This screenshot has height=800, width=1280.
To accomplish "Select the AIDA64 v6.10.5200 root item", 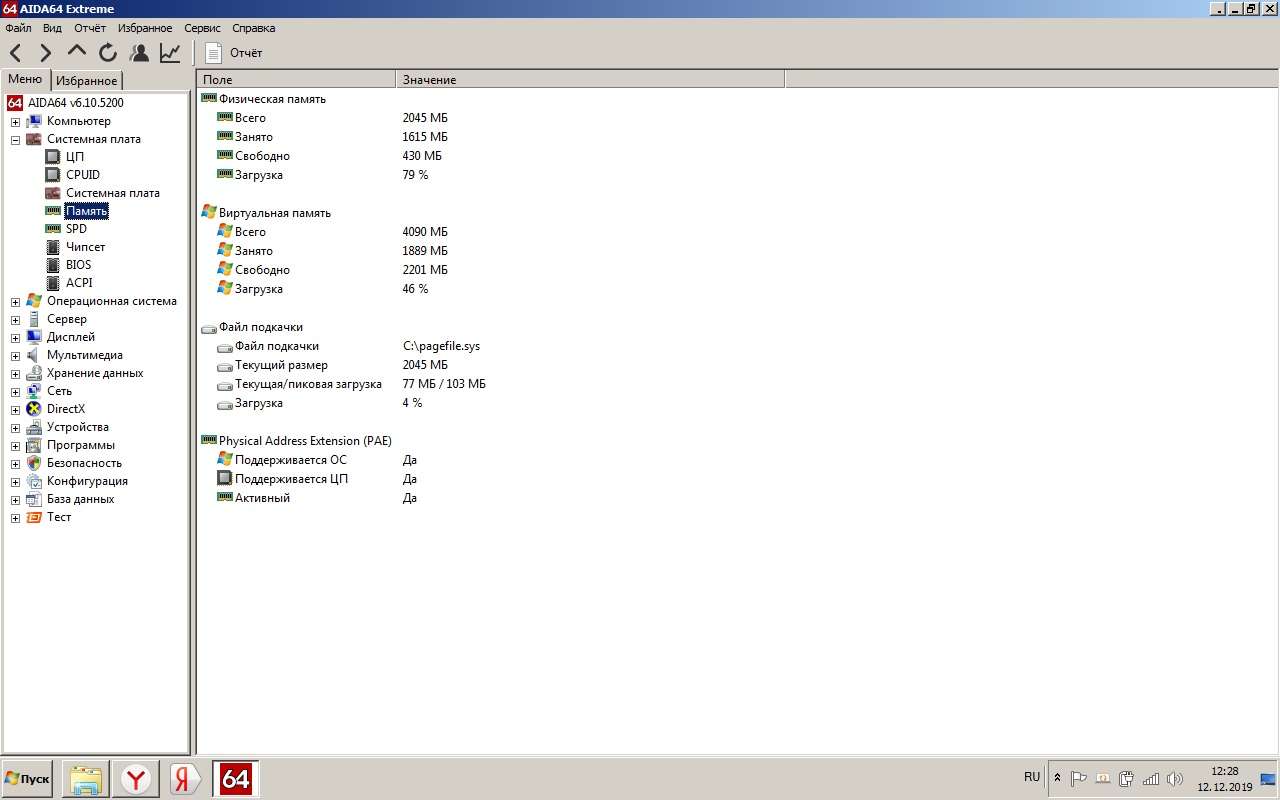I will tap(76, 103).
